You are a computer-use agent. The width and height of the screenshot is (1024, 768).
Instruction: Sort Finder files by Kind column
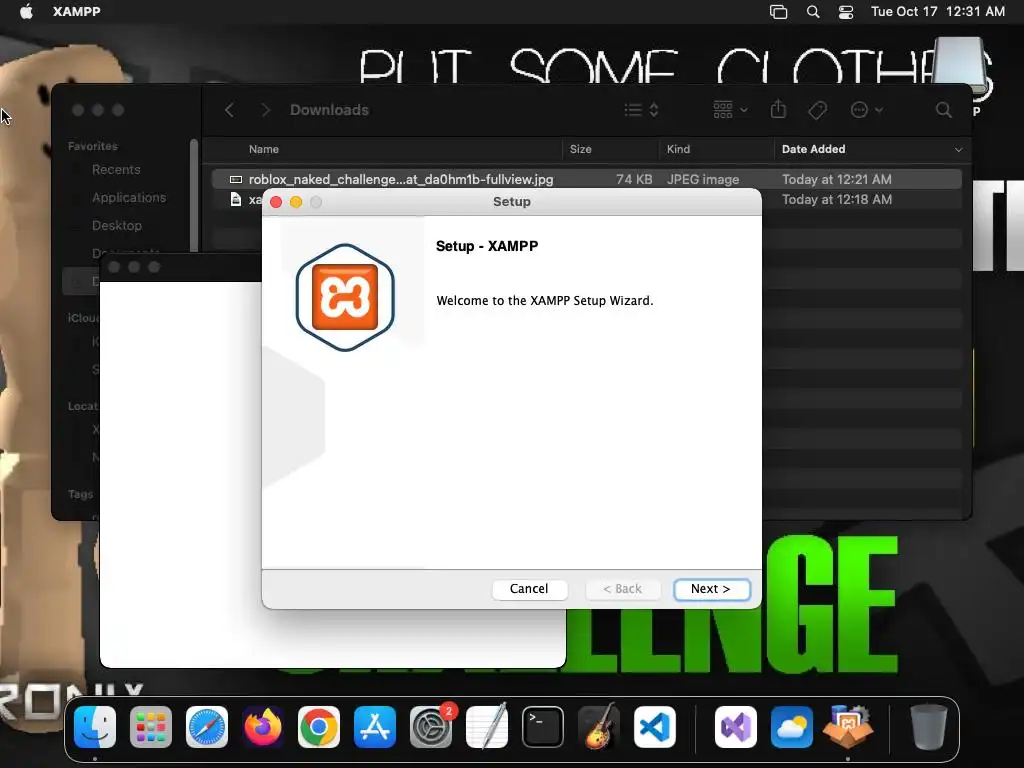(679, 149)
